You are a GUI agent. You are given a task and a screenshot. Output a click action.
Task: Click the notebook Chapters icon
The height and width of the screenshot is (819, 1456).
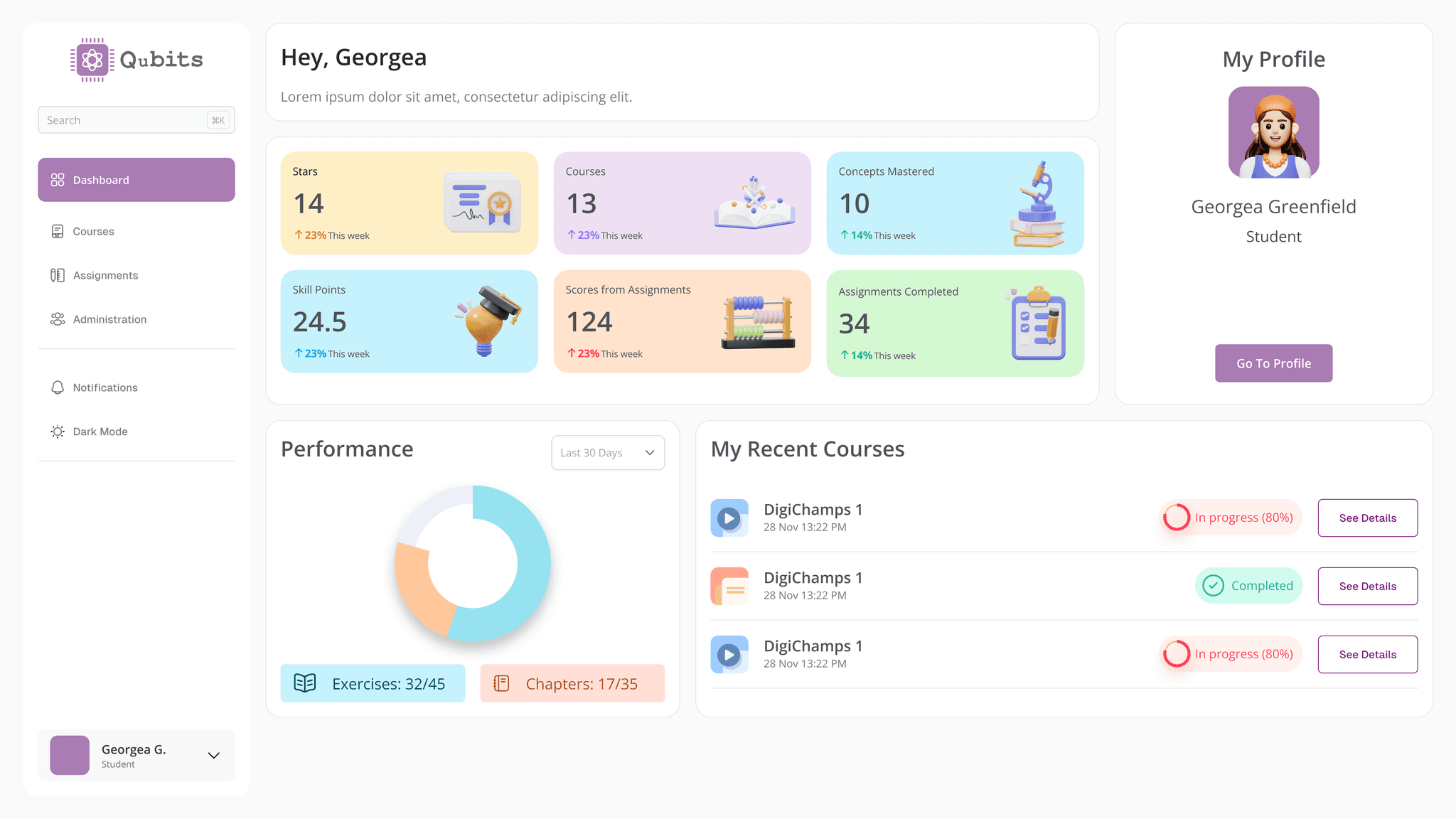(502, 683)
